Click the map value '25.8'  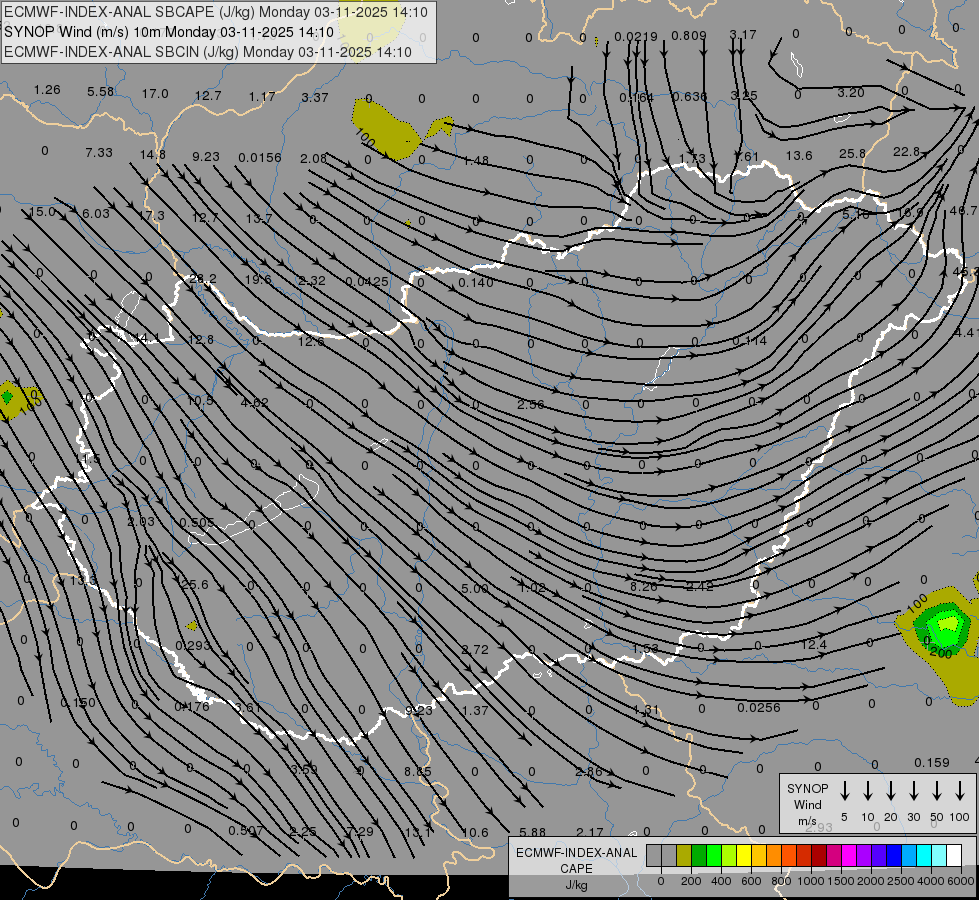click(852, 153)
